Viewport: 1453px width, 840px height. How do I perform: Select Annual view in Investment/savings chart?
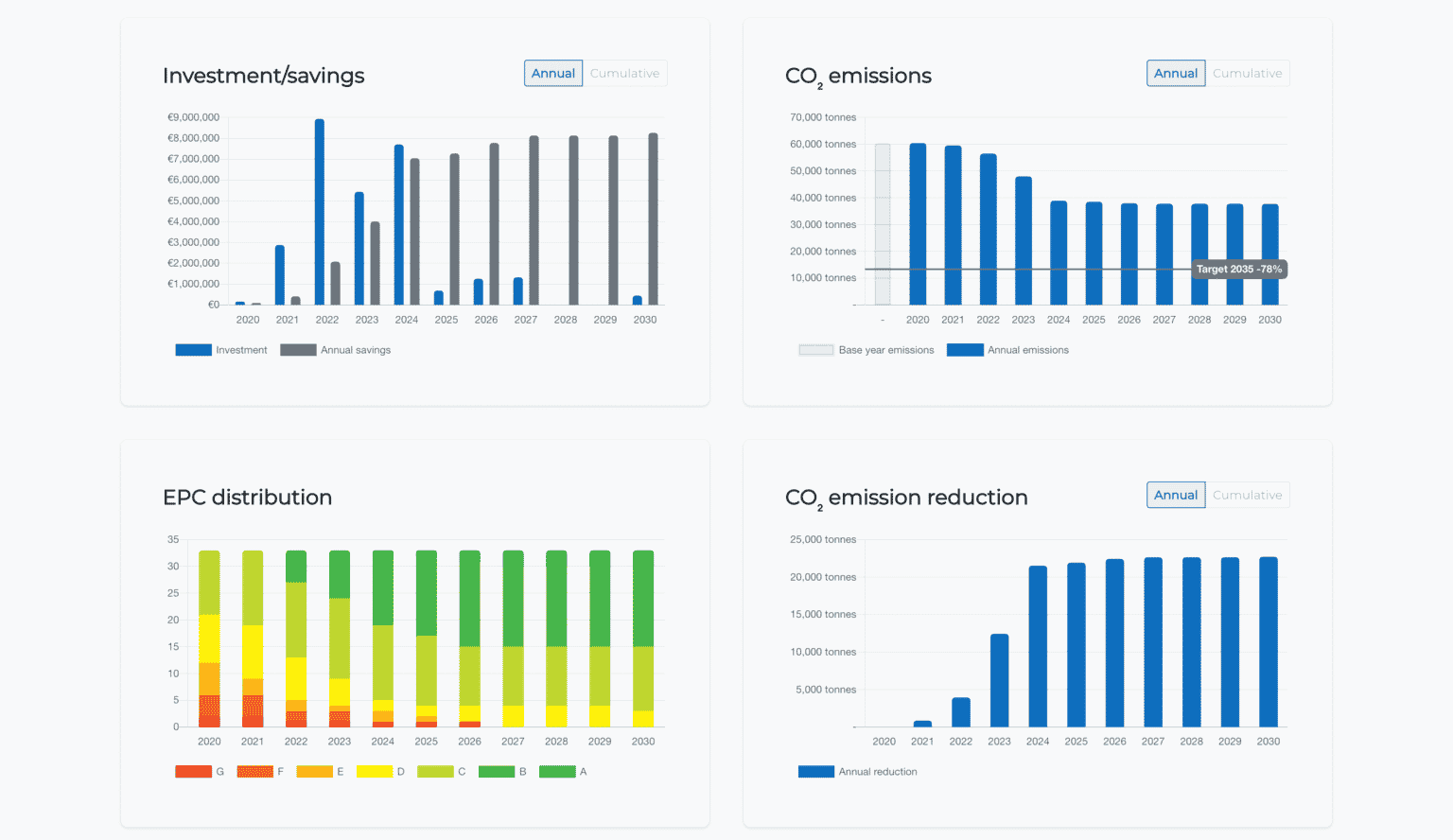click(x=553, y=73)
